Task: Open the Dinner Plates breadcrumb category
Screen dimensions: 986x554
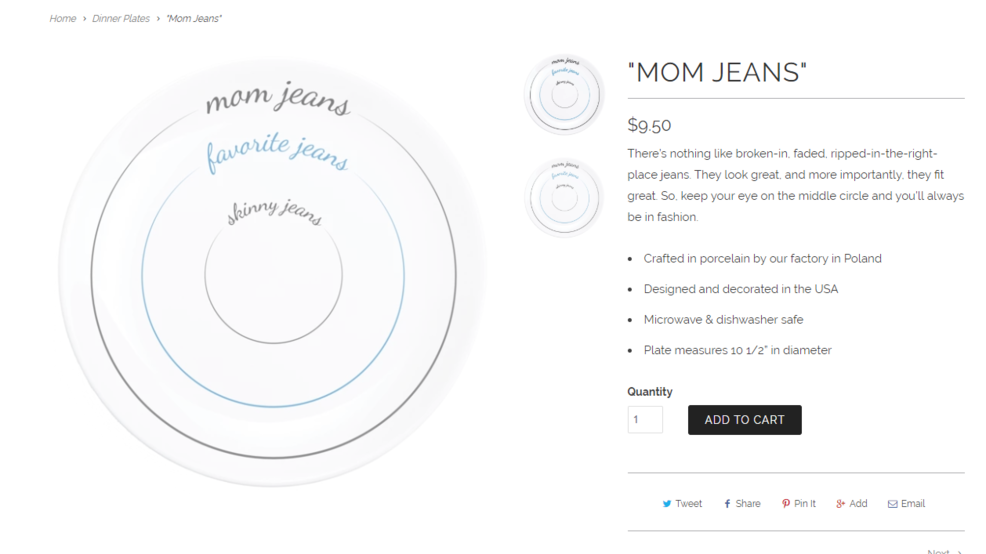Action: [x=121, y=19]
